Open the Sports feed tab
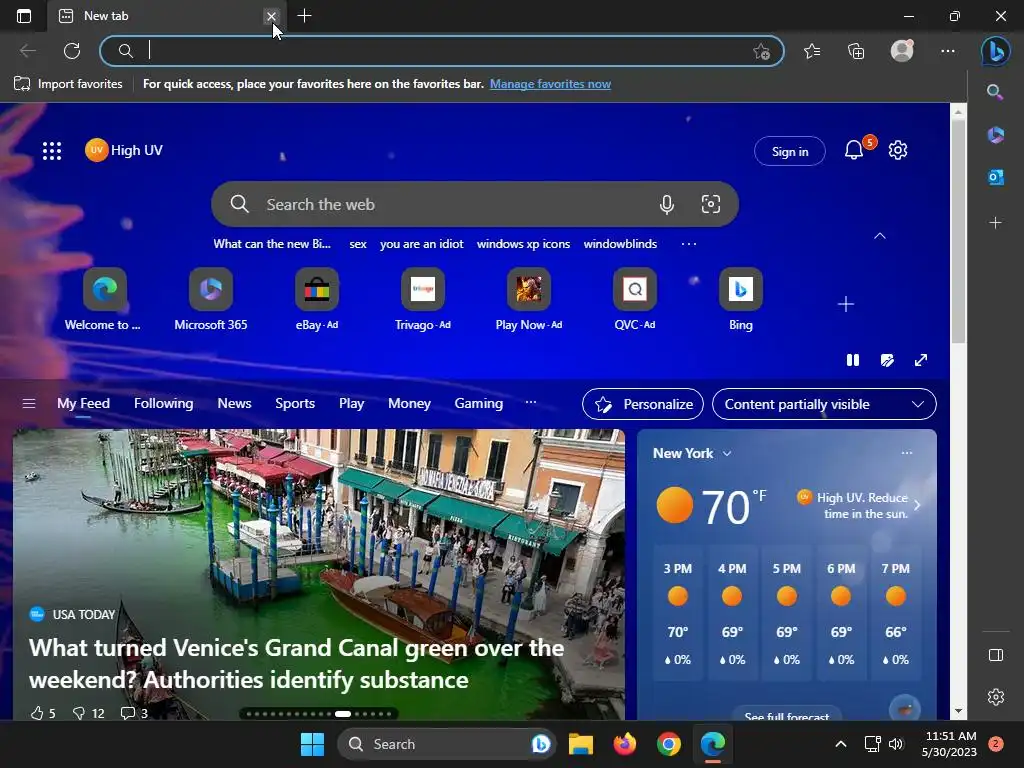This screenshot has height=768, width=1024. [x=295, y=404]
